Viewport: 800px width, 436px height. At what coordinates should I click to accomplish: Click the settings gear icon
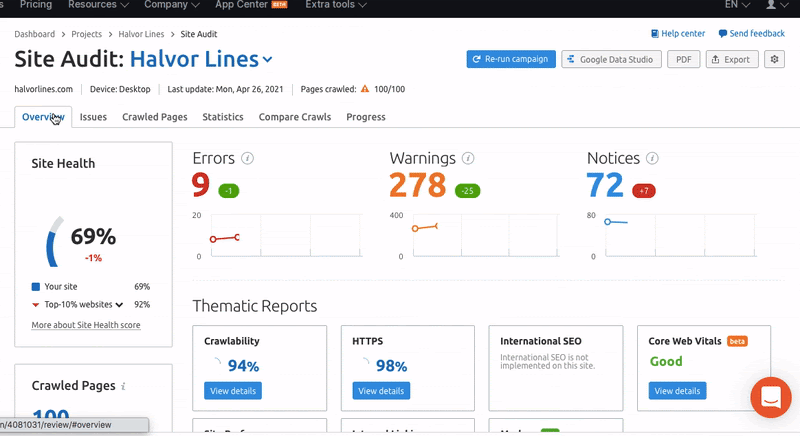[774, 59]
